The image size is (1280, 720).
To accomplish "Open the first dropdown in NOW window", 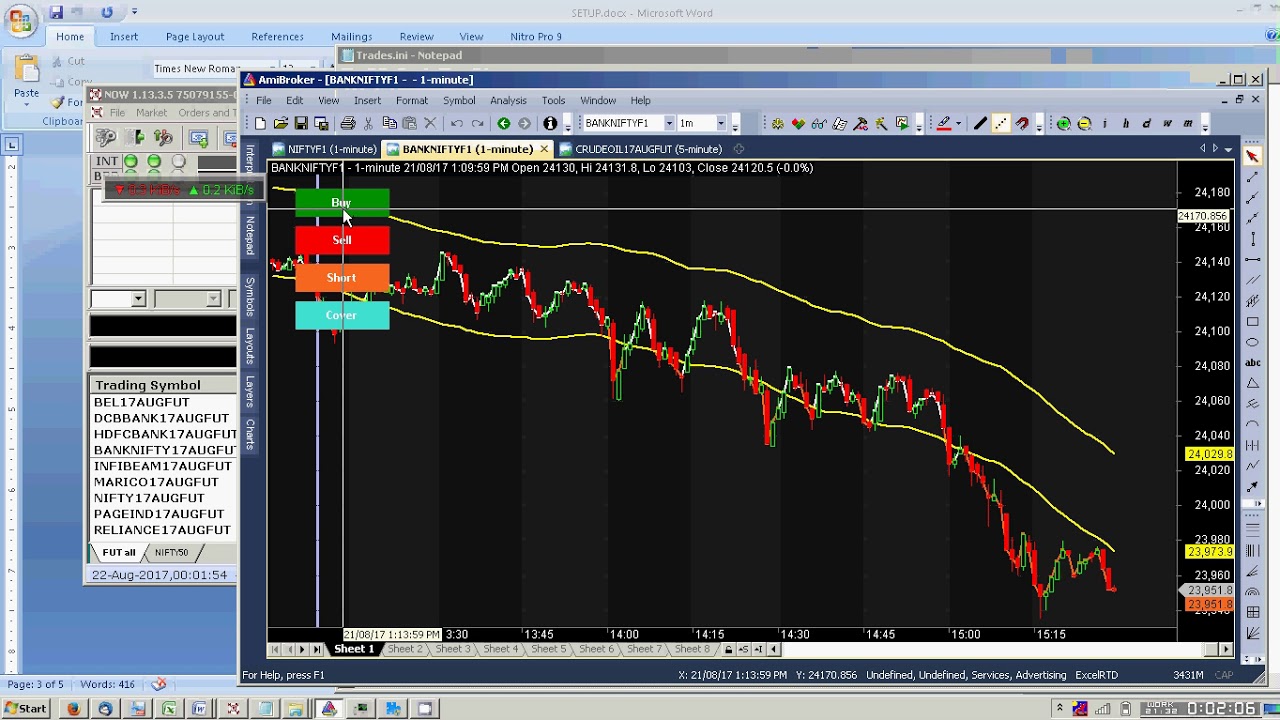I will pos(138,298).
